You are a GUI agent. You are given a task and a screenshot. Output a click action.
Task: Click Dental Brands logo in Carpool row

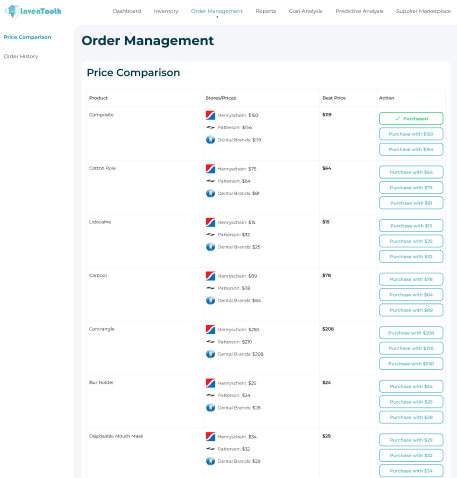(x=210, y=300)
